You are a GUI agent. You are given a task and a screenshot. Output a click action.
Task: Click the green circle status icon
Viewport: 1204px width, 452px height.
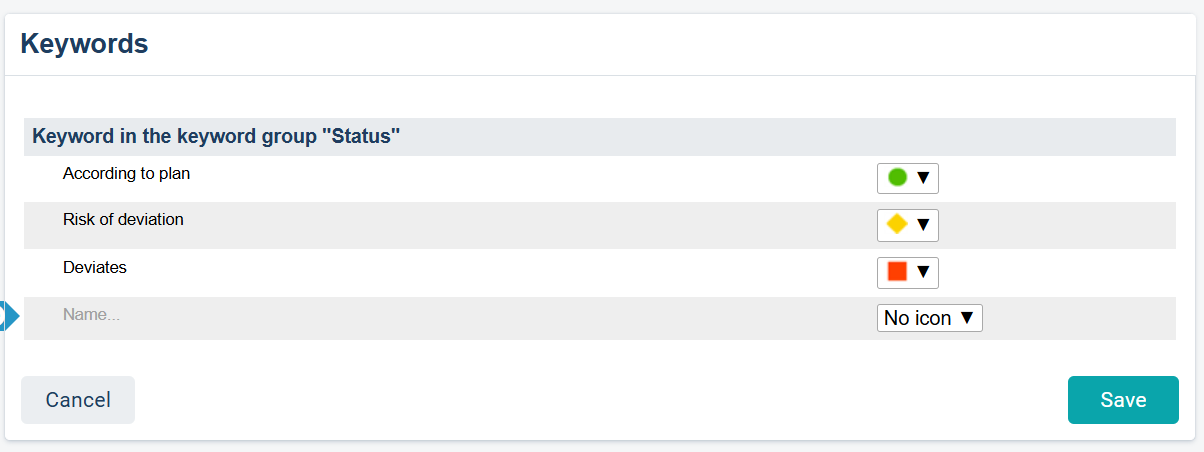click(897, 178)
